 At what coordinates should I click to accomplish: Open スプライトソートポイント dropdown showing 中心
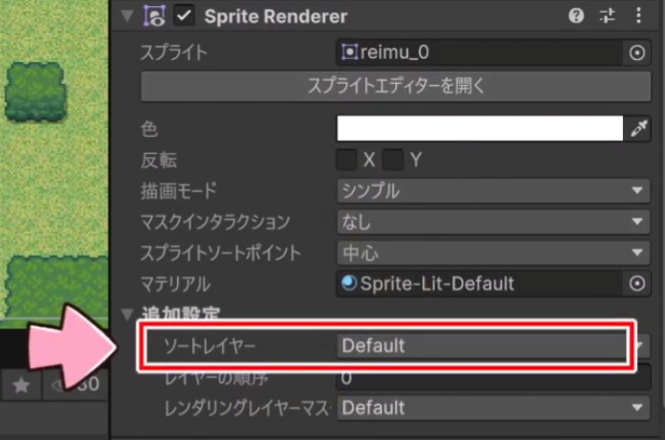493,253
